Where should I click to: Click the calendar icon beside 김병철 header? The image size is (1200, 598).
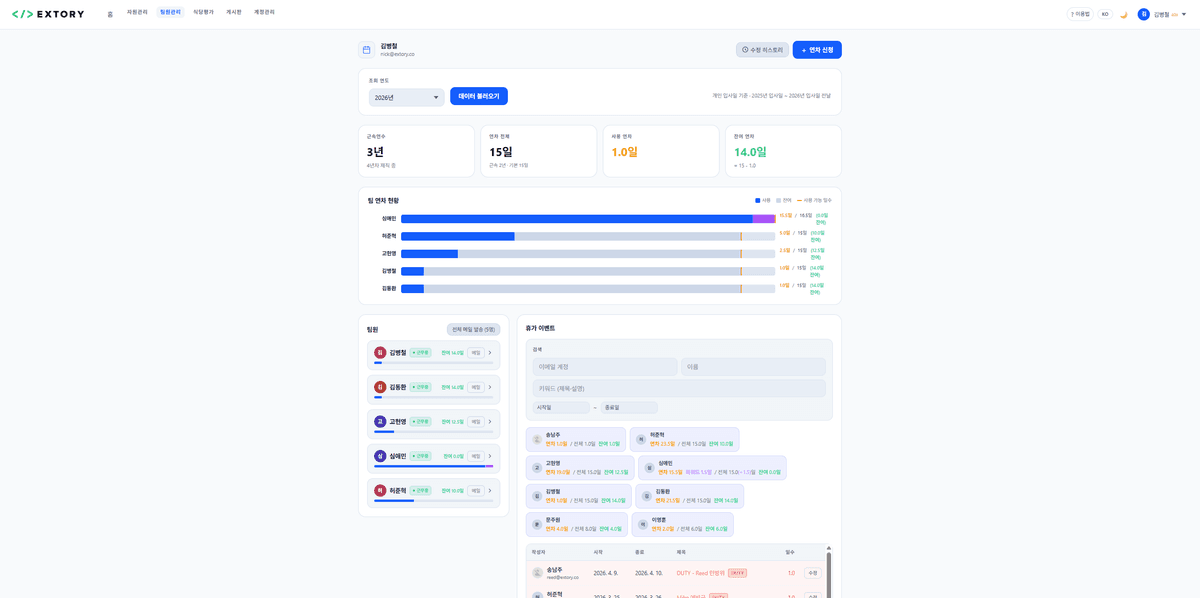coord(366,50)
